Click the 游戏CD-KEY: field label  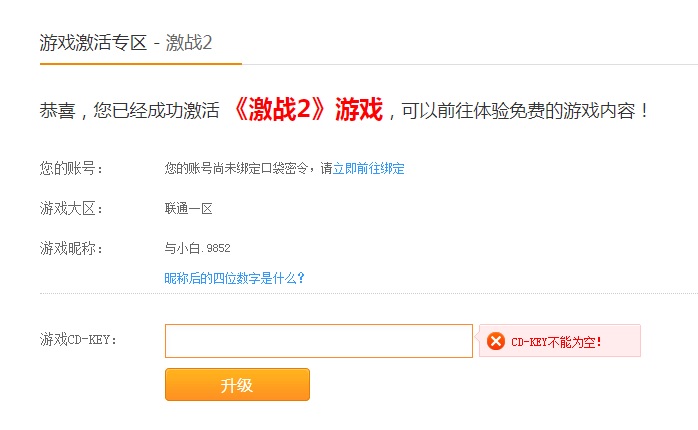coord(79,340)
